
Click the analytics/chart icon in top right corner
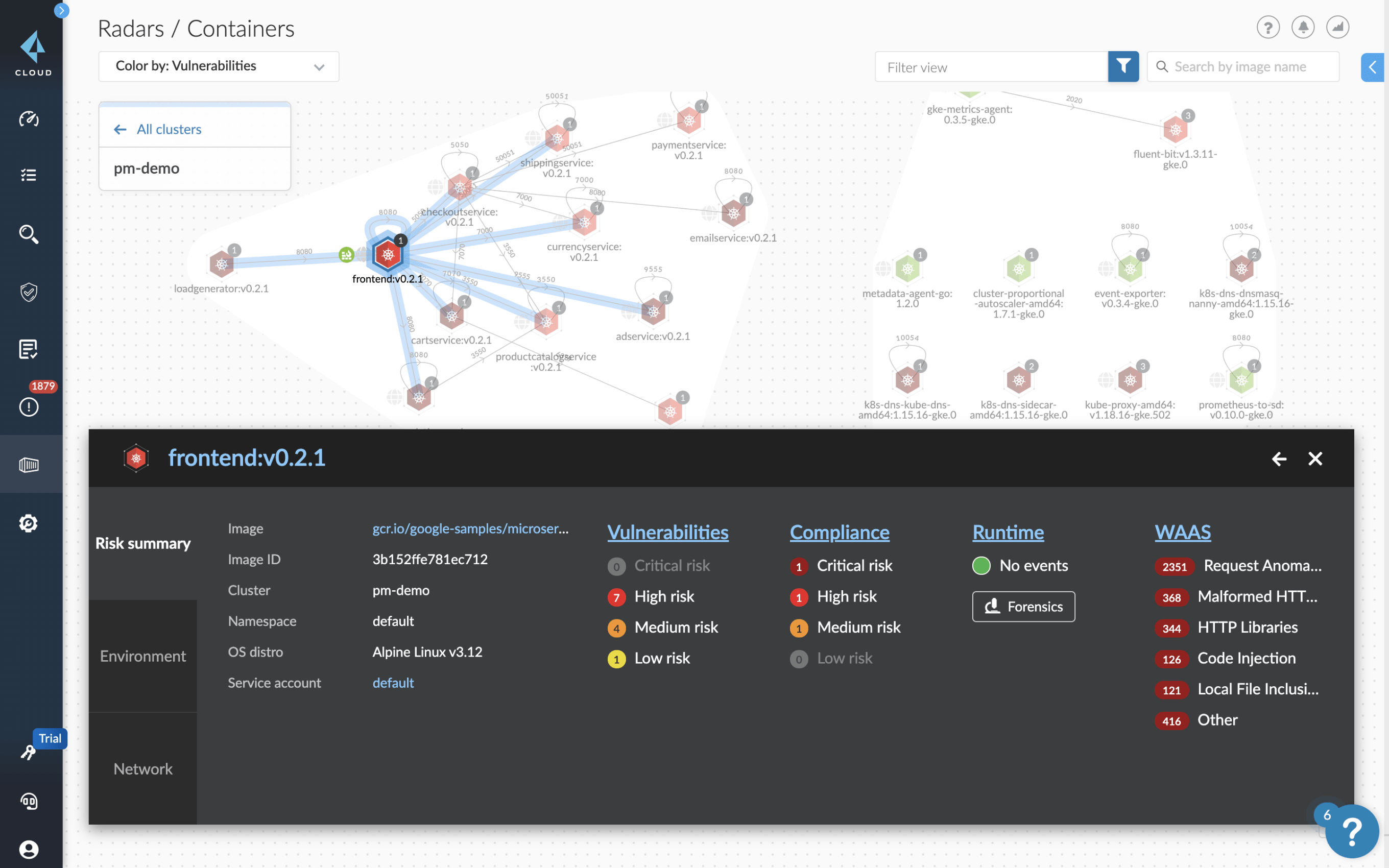pyautogui.click(x=1339, y=27)
